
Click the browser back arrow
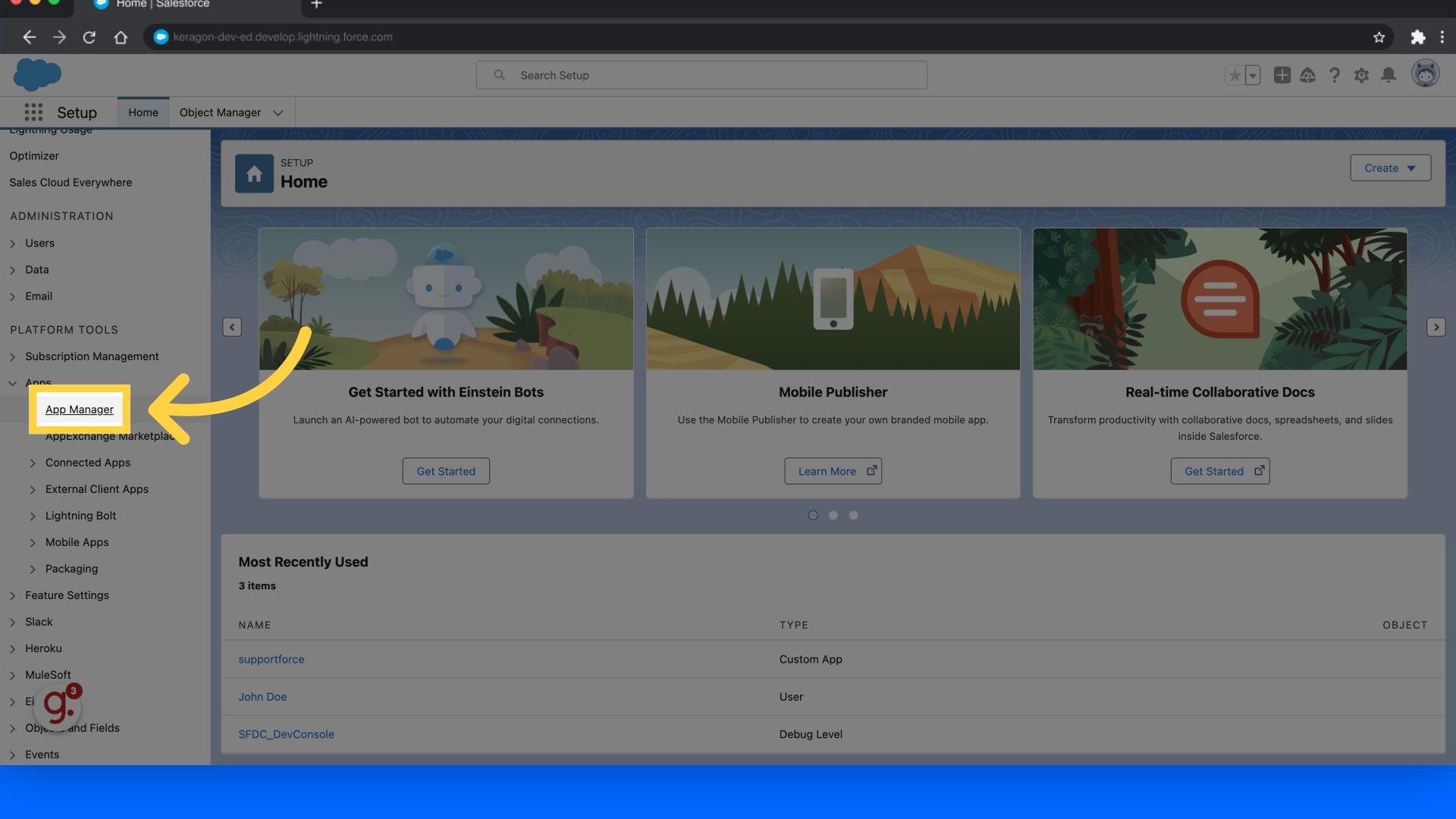[x=30, y=37]
